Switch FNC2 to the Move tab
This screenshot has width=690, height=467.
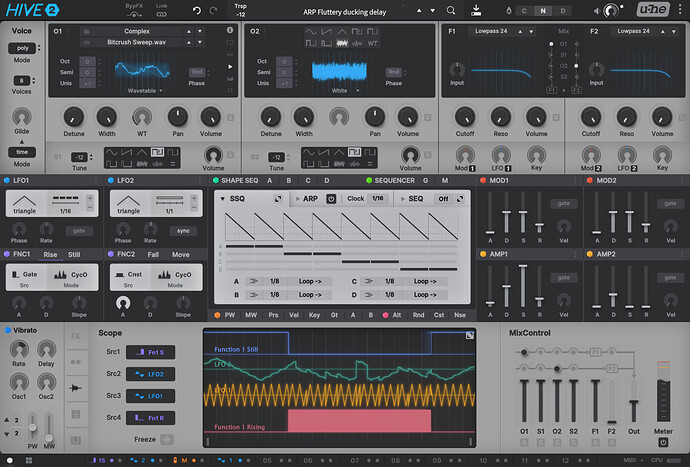(x=180, y=254)
